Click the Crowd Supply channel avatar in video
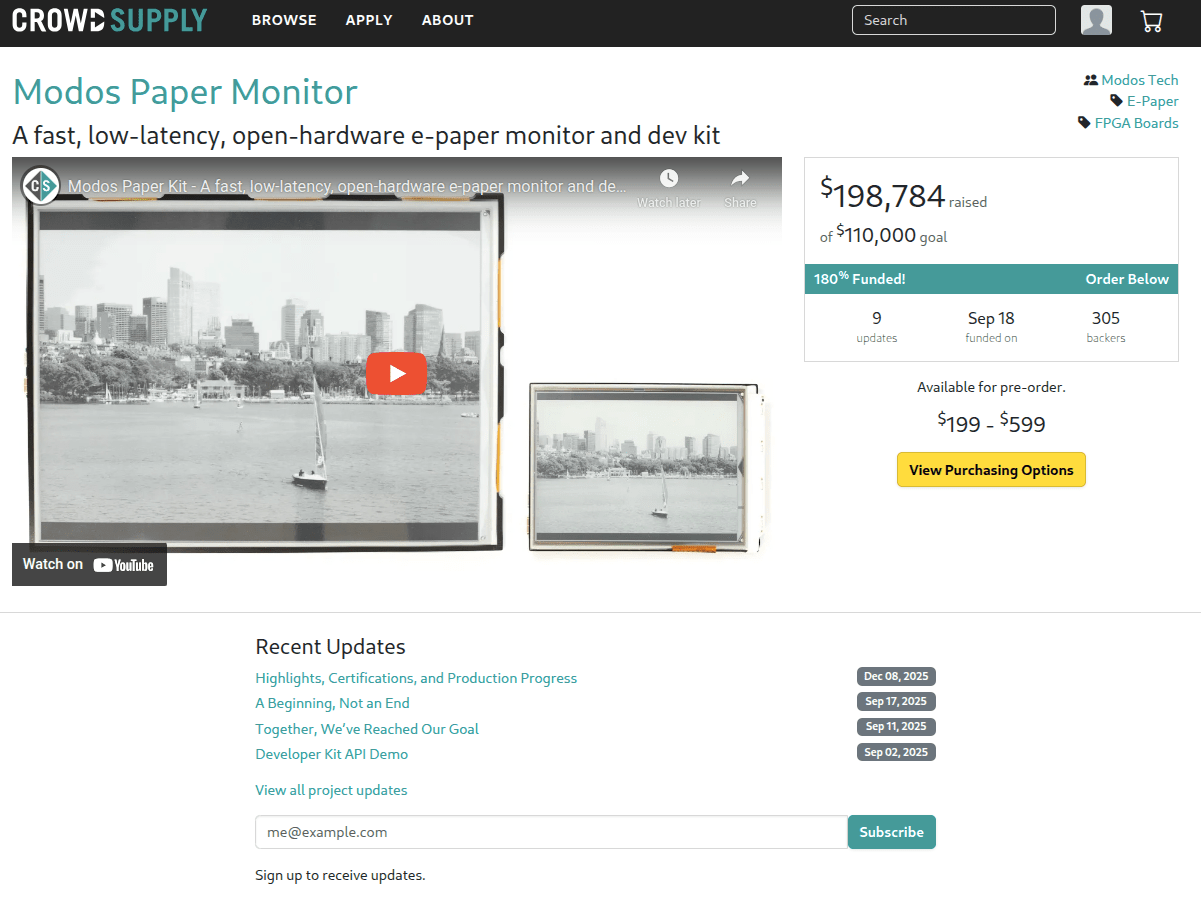 [41, 186]
